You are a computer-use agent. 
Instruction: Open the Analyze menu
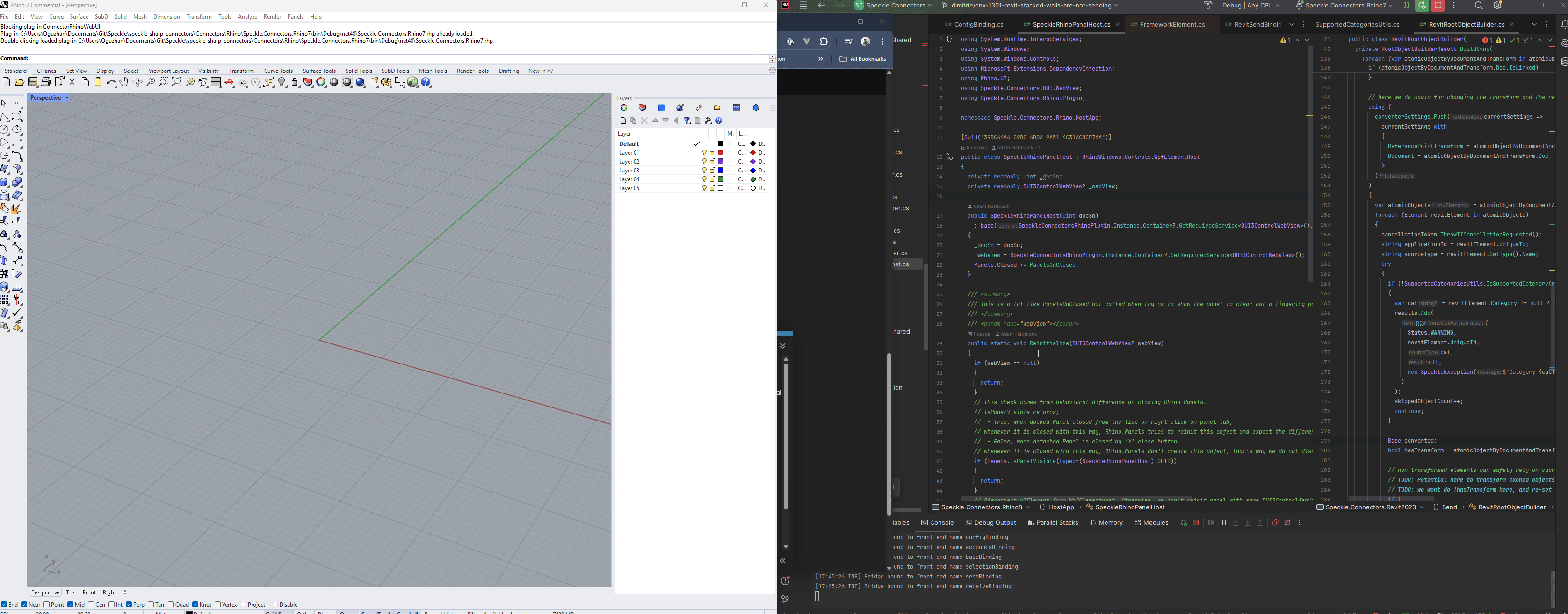[x=247, y=17]
